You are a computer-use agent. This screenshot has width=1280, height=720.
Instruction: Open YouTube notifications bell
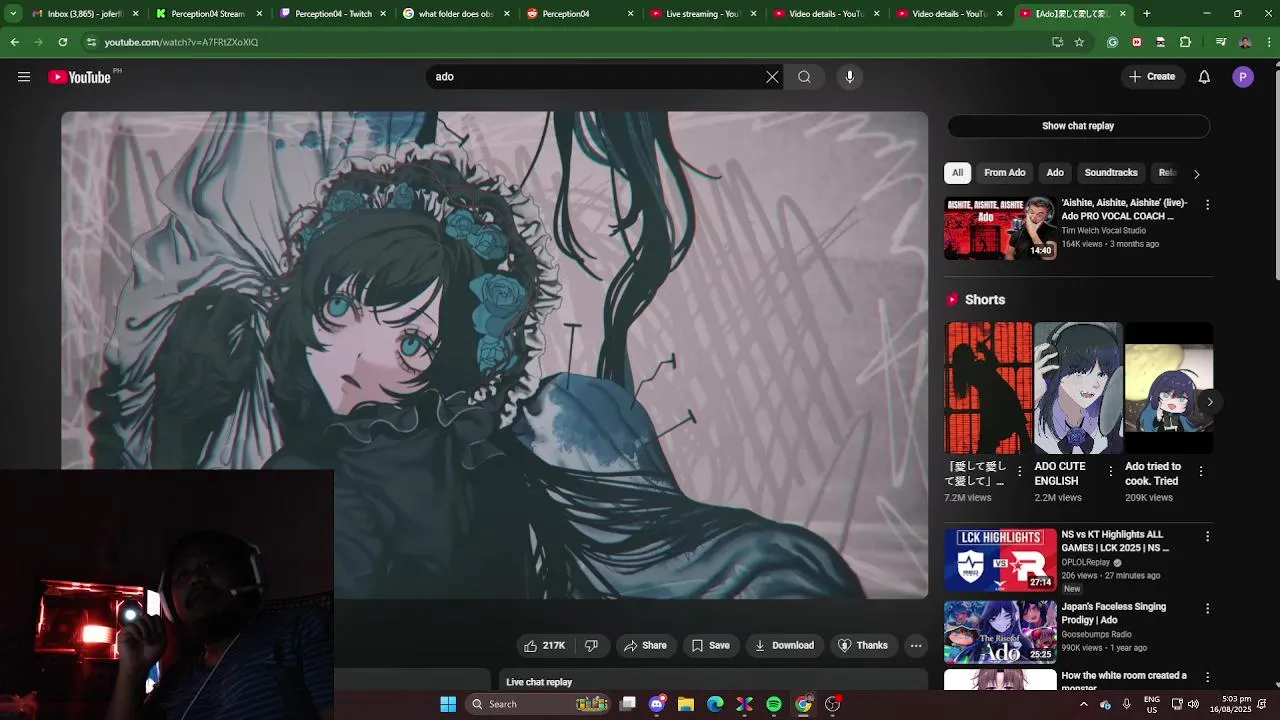click(1204, 77)
